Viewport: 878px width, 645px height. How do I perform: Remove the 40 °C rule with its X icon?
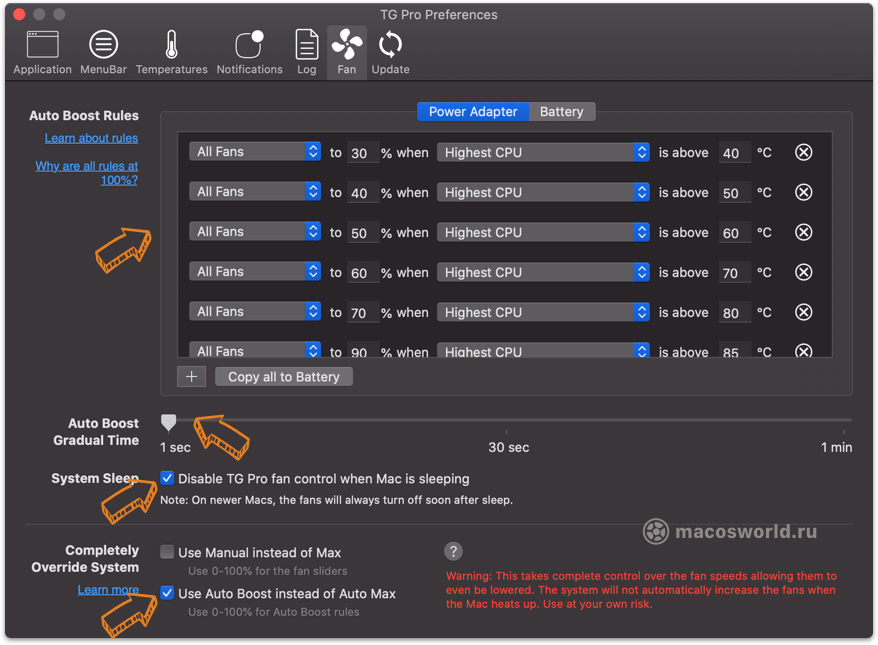[x=803, y=152]
